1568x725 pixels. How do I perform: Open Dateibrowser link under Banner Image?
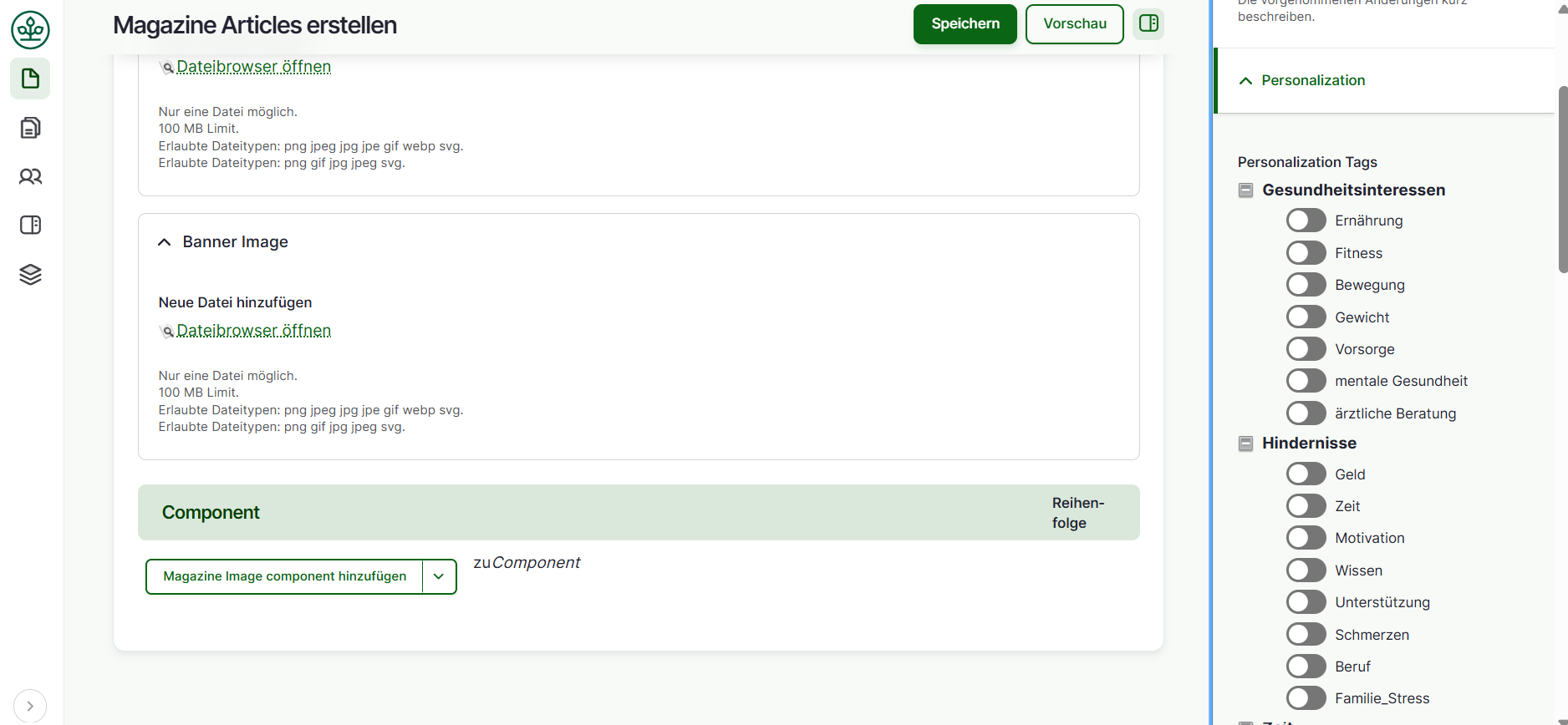click(x=253, y=331)
